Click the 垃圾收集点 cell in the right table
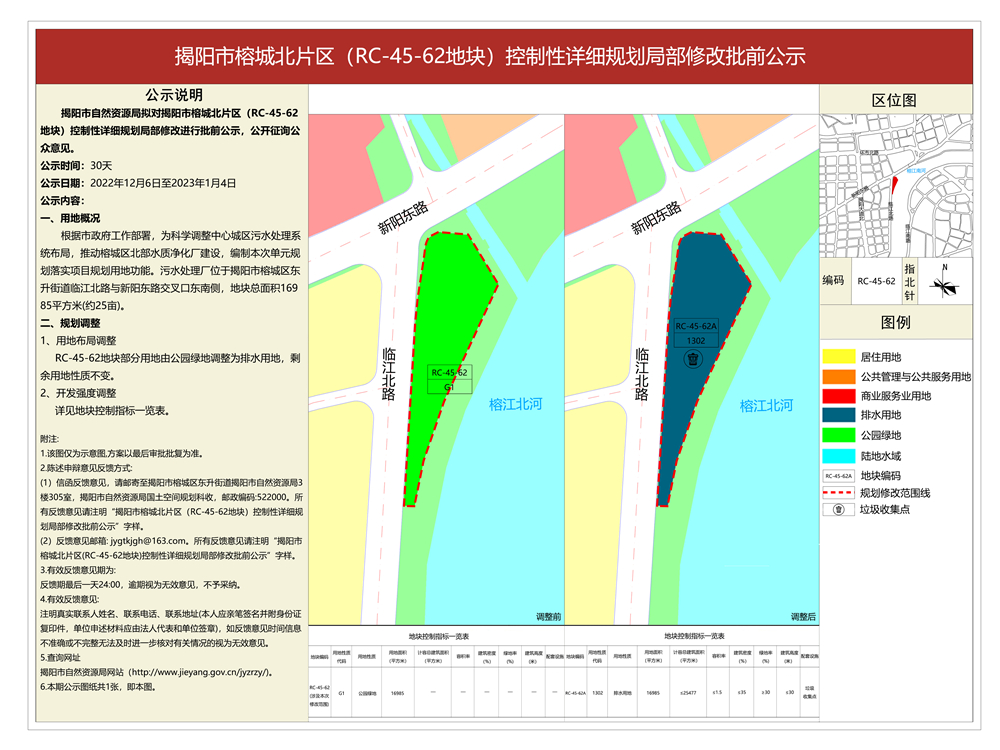The width and height of the screenshot is (1000, 750). tap(810, 693)
